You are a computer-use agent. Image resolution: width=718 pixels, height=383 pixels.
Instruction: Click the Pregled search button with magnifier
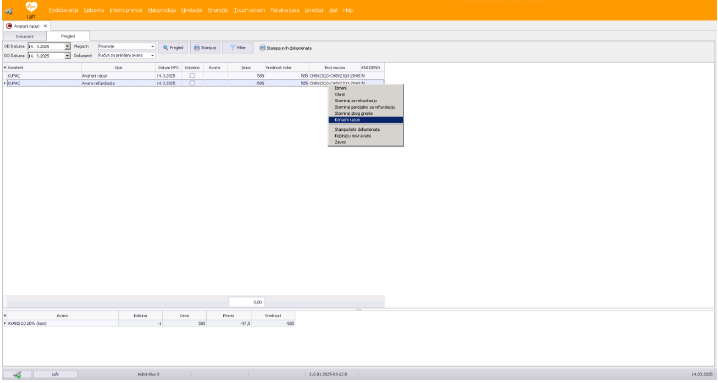[173, 48]
